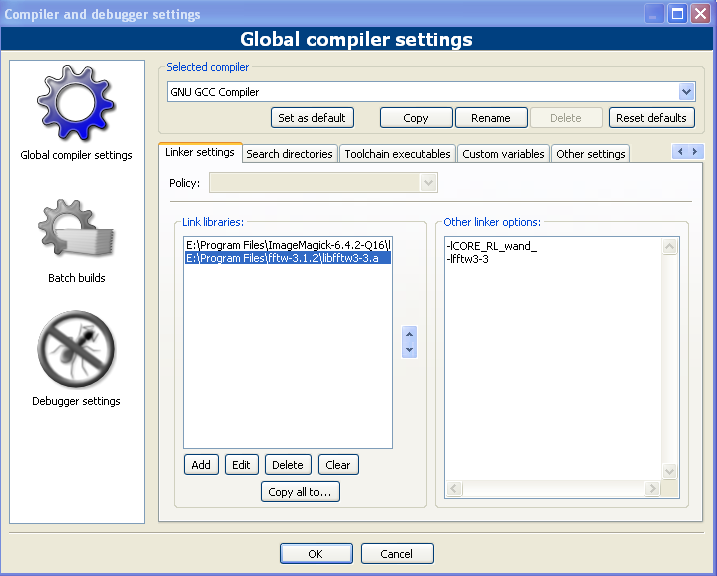Expand the Selected compiler dropdown
This screenshot has width=717, height=576.
tap(686, 92)
